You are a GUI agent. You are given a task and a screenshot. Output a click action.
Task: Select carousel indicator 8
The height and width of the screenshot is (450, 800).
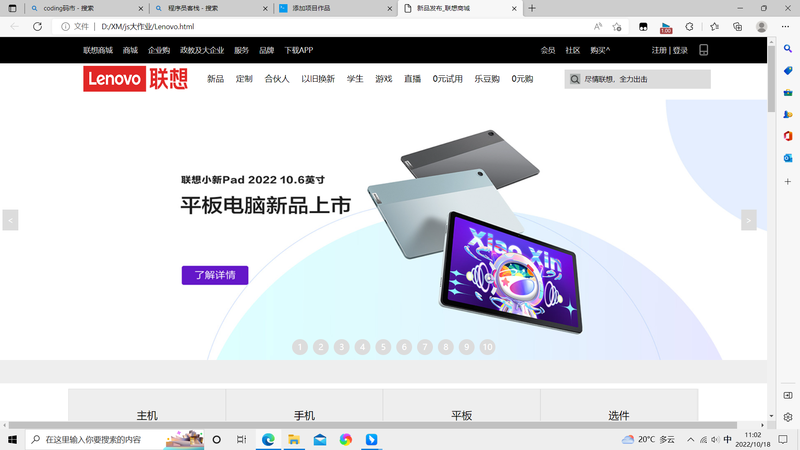pos(446,347)
